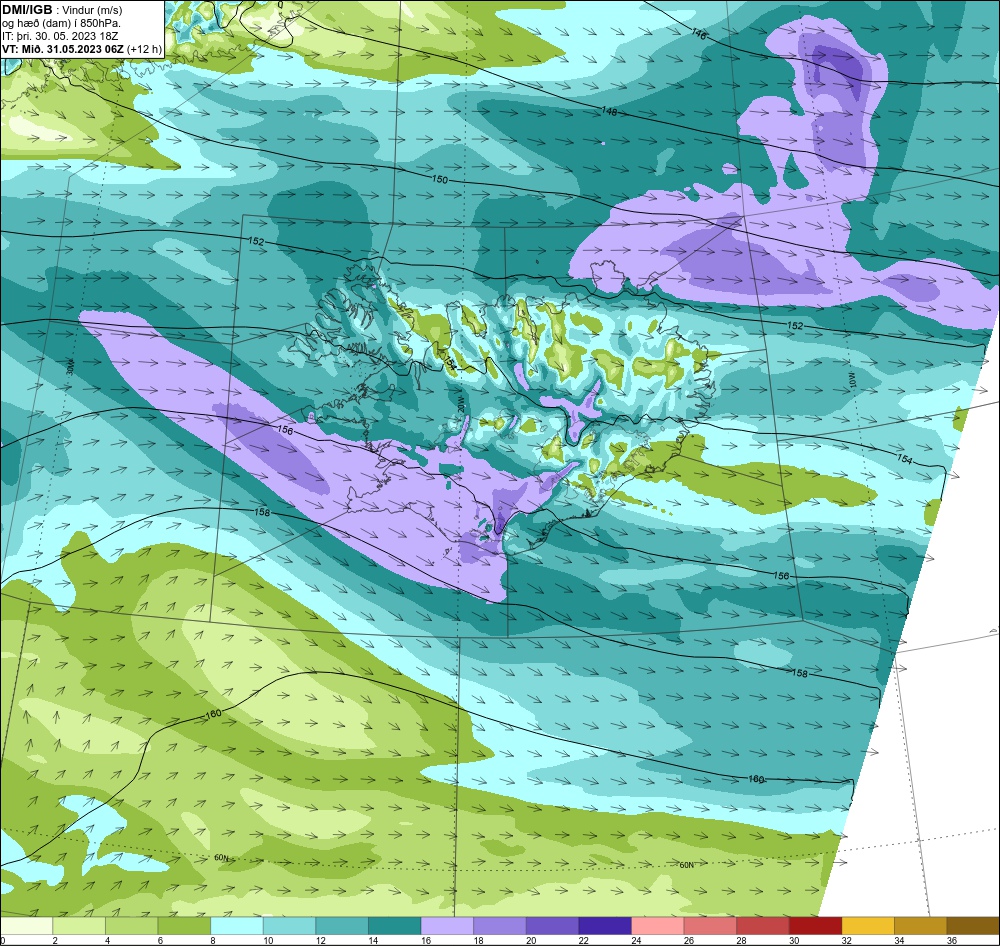Image resolution: width=1000 pixels, height=946 pixels.
Task: Click the 'DMI/IGB : Vindur (m/s)' title
Action: tap(62, 10)
